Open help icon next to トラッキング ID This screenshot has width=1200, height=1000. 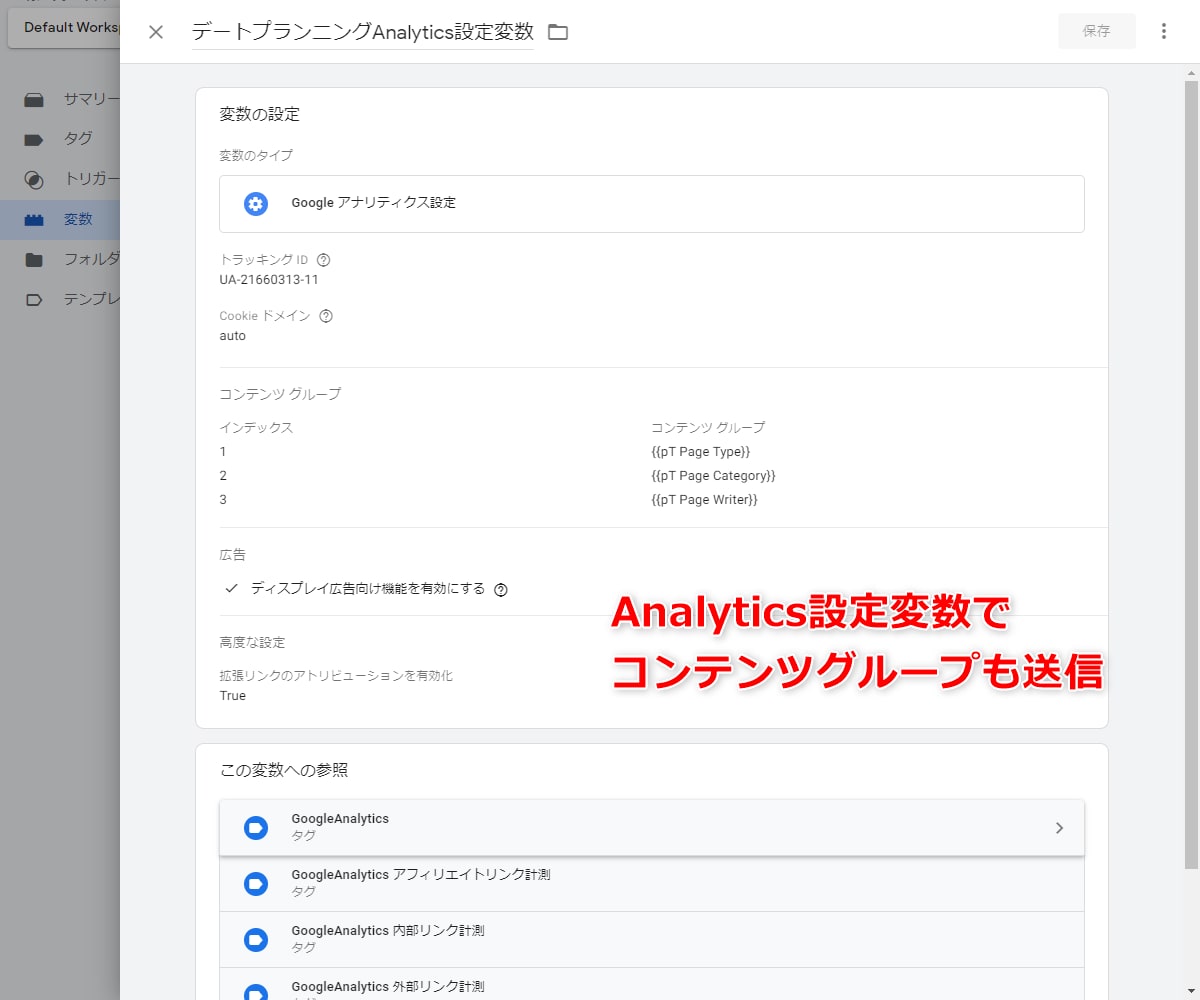(323, 260)
